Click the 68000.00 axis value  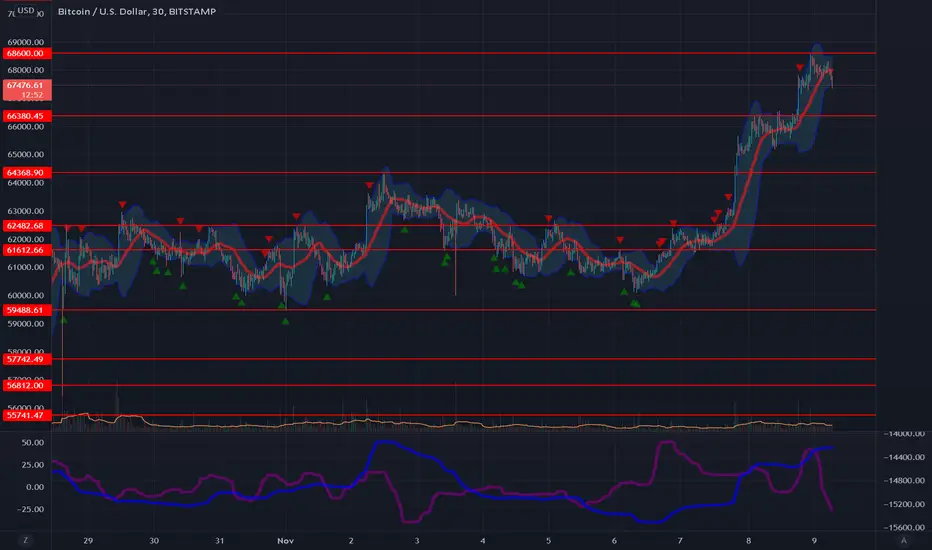pos(26,70)
